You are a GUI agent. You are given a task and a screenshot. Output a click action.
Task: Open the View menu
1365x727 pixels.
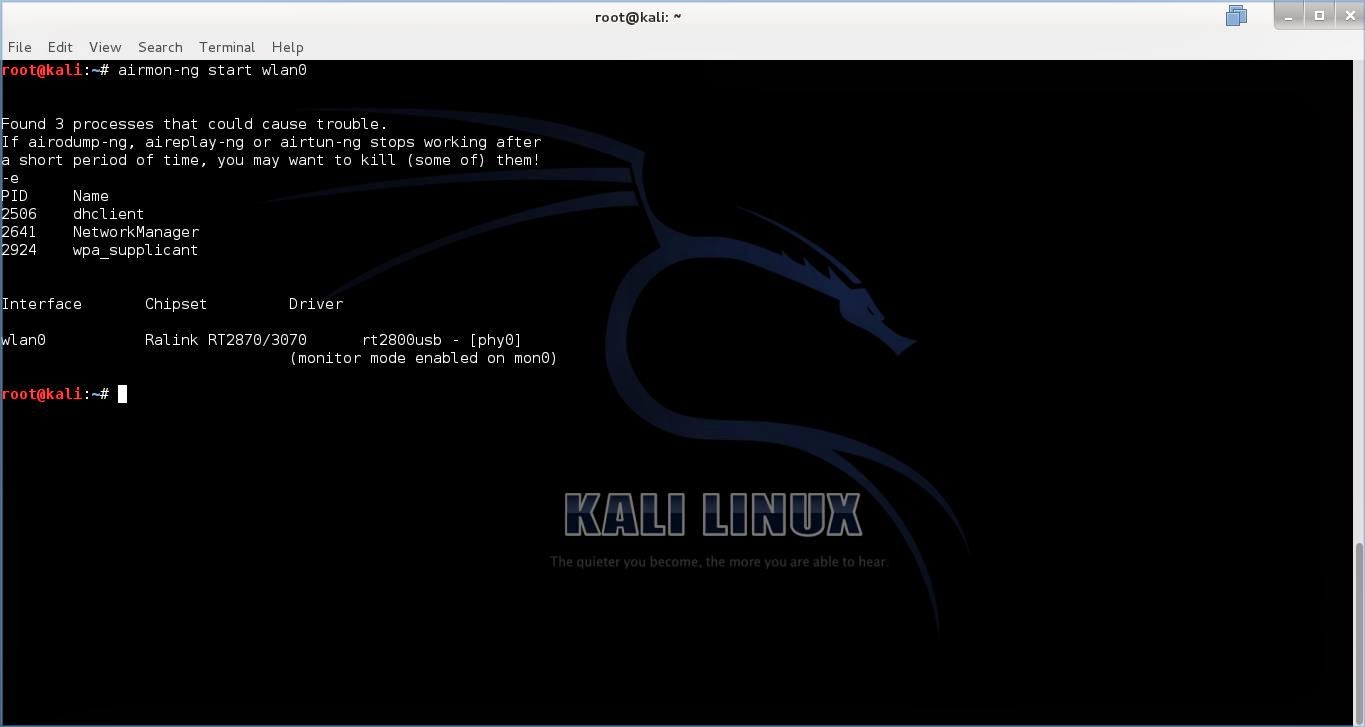[x=105, y=47]
